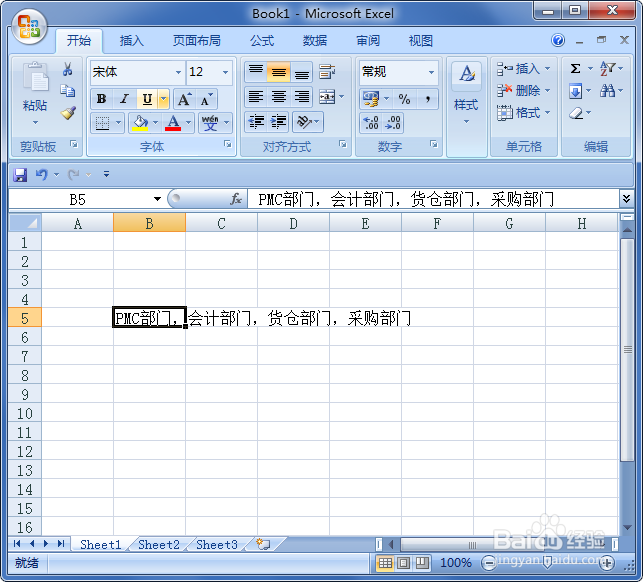Click increase decimal icon

click(372, 123)
